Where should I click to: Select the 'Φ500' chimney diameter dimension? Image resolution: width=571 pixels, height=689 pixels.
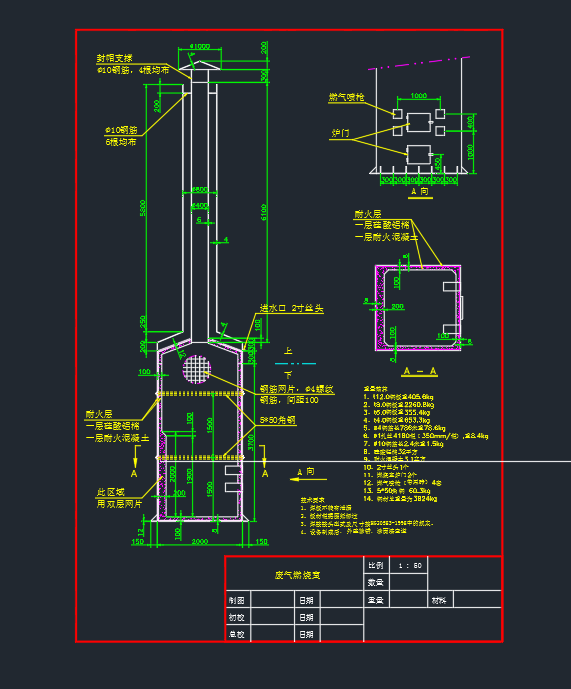click(x=200, y=189)
